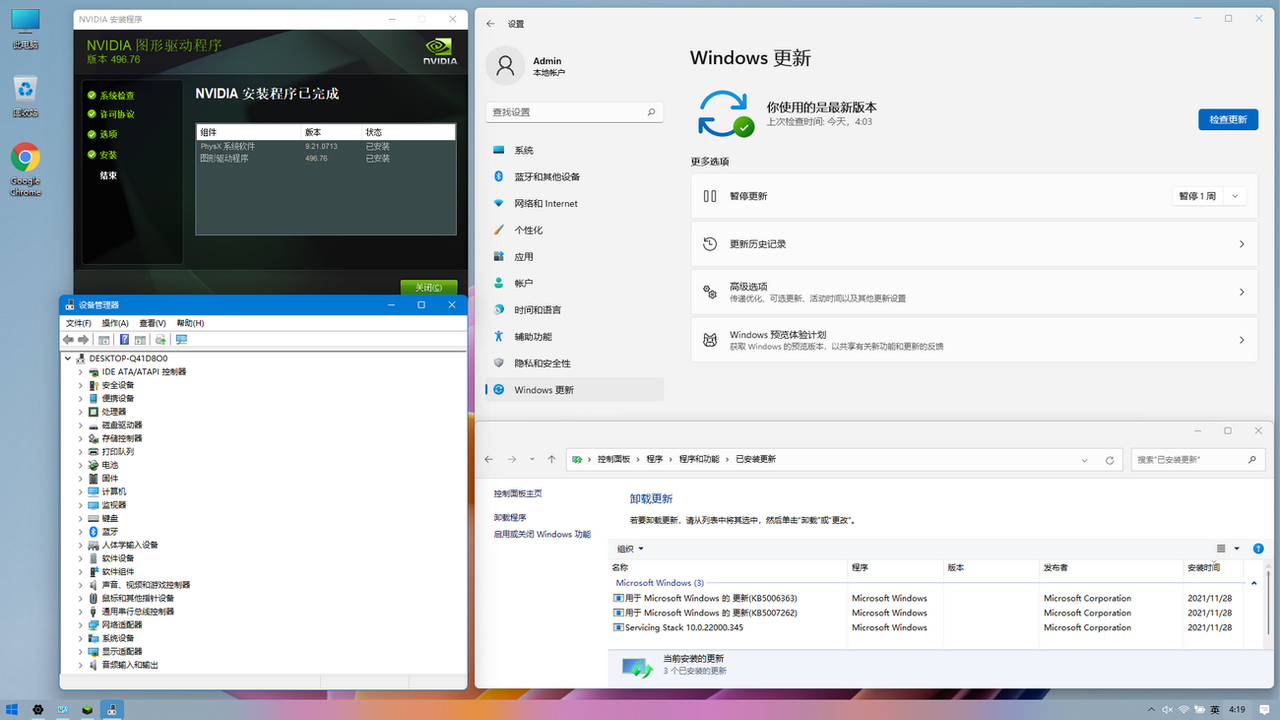Click the search icon in Installed Updates search box
Screen dimensions: 1280x720
point(1252,460)
